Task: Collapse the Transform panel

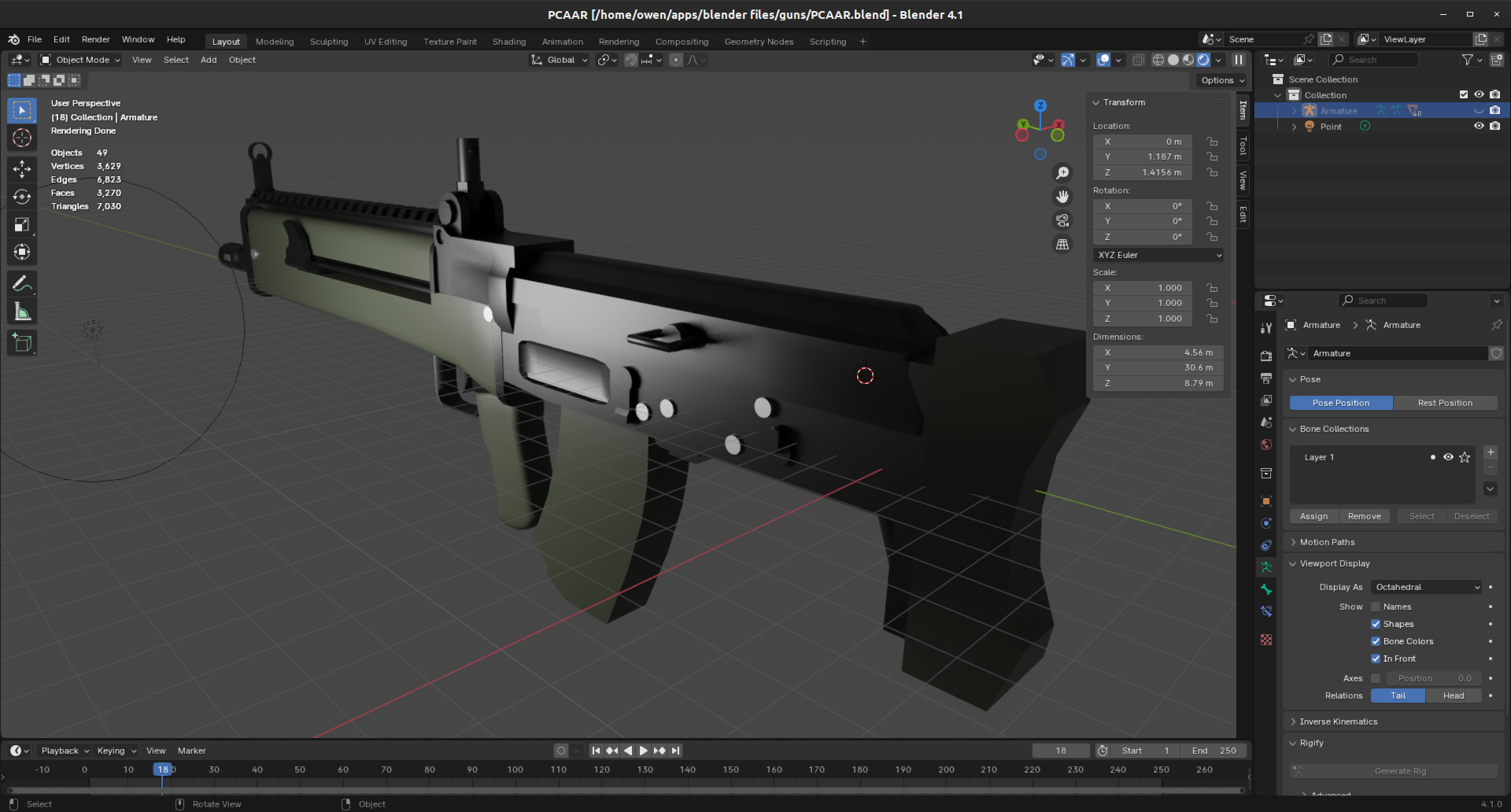Action: [x=1124, y=102]
